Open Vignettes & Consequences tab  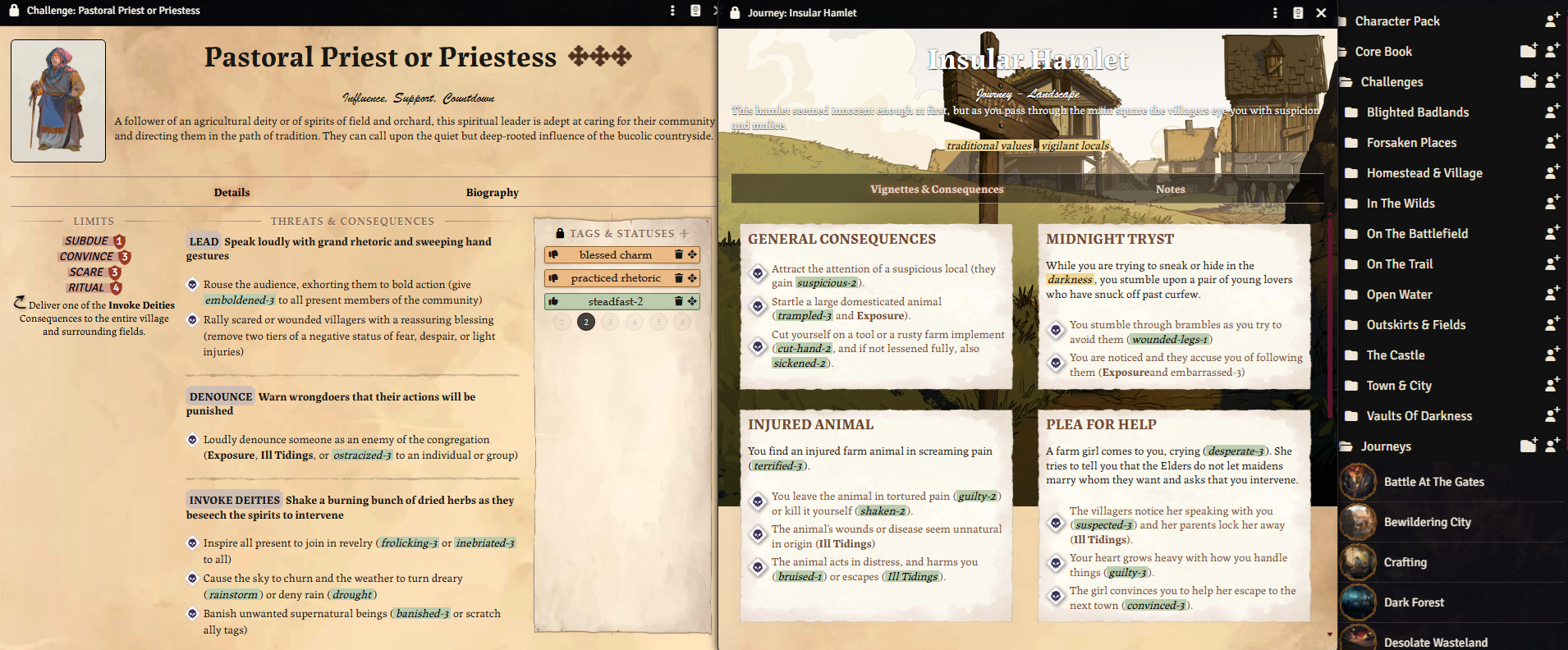937,190
